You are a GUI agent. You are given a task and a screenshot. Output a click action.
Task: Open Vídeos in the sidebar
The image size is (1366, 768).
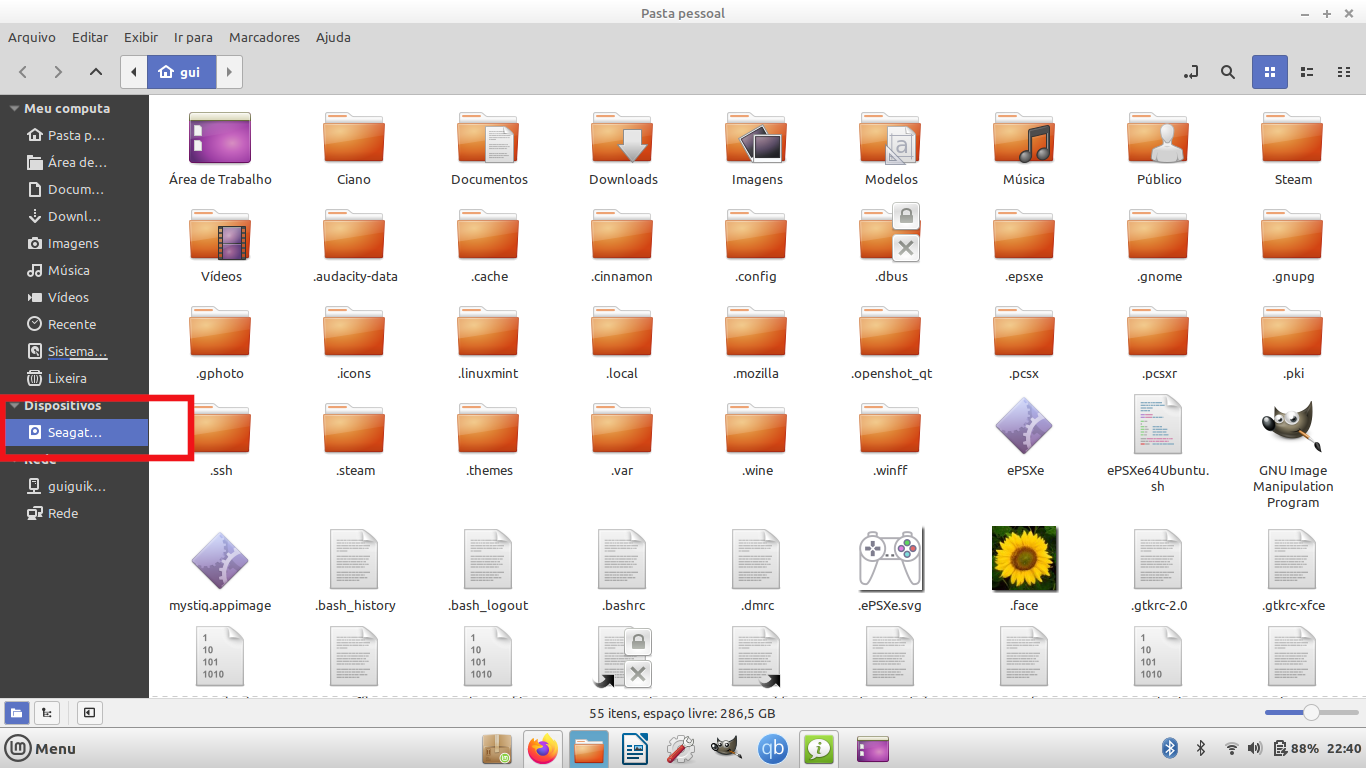74,297
